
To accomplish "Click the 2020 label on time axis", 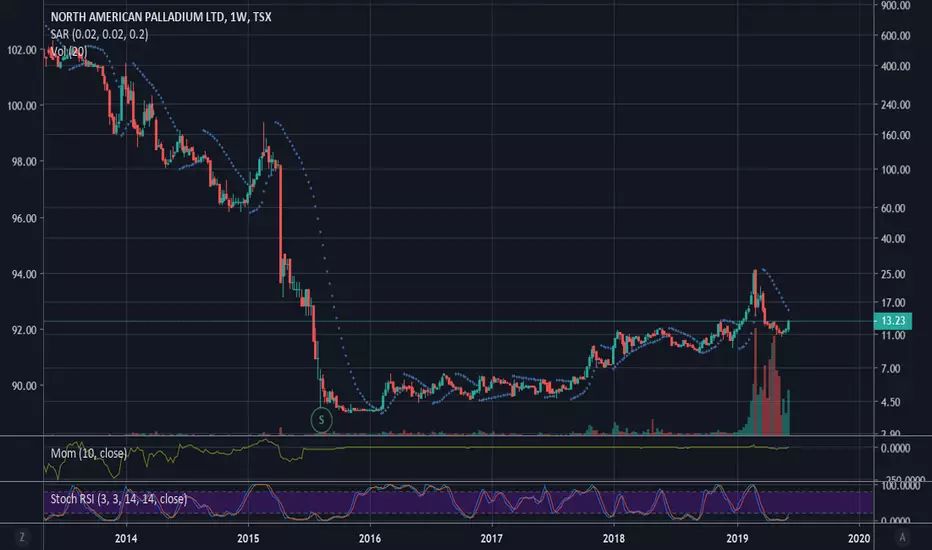I will pyautogui.click(x=859, y=538).
